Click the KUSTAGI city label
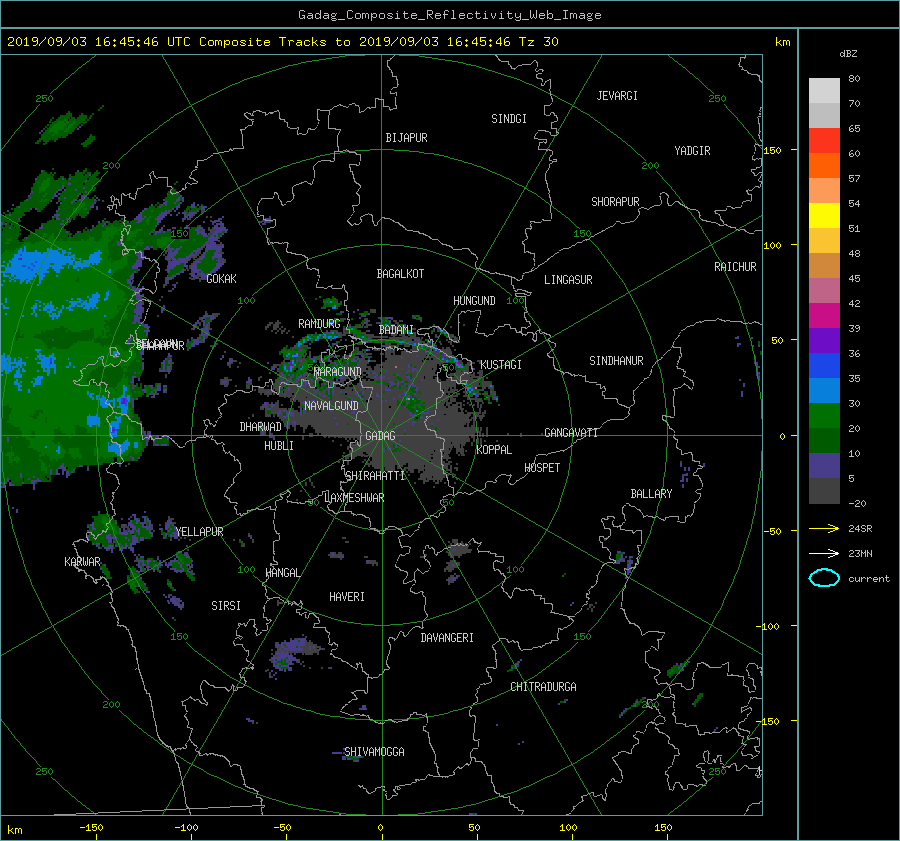The height and width of the screenshot is (841, 900). click(501, 365)
